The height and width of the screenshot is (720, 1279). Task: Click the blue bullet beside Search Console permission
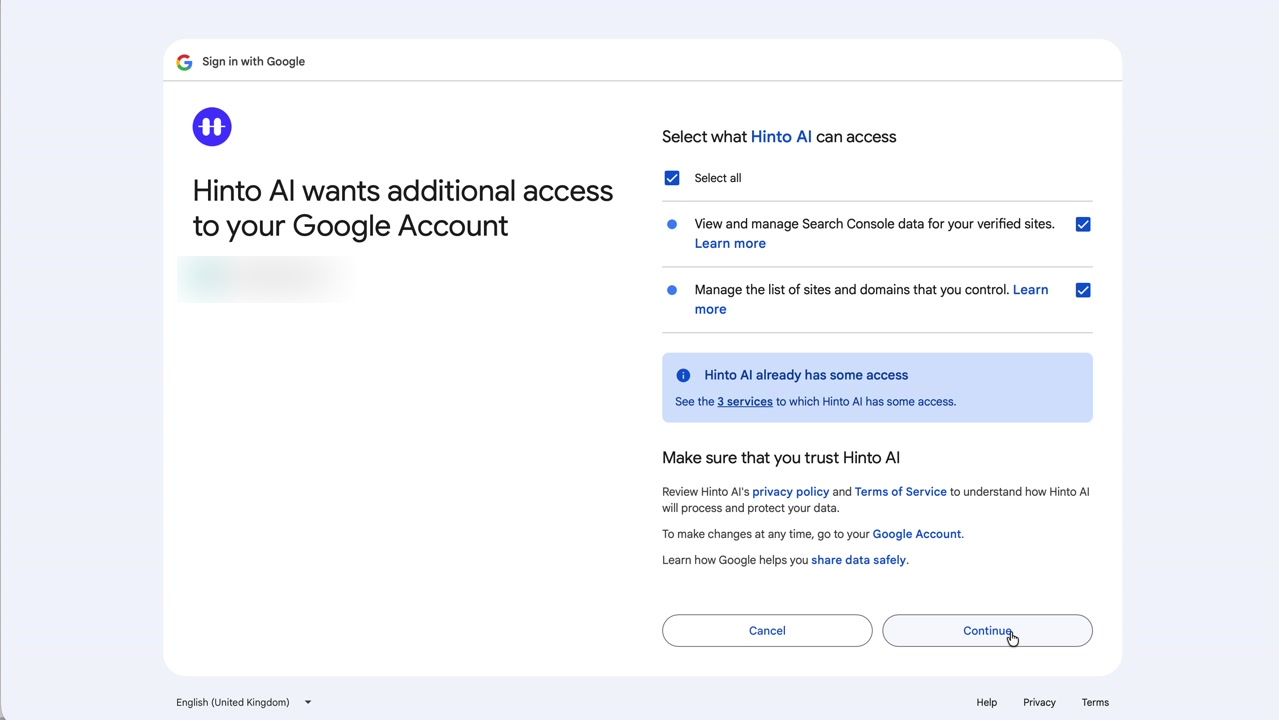(x=672, y=224)
